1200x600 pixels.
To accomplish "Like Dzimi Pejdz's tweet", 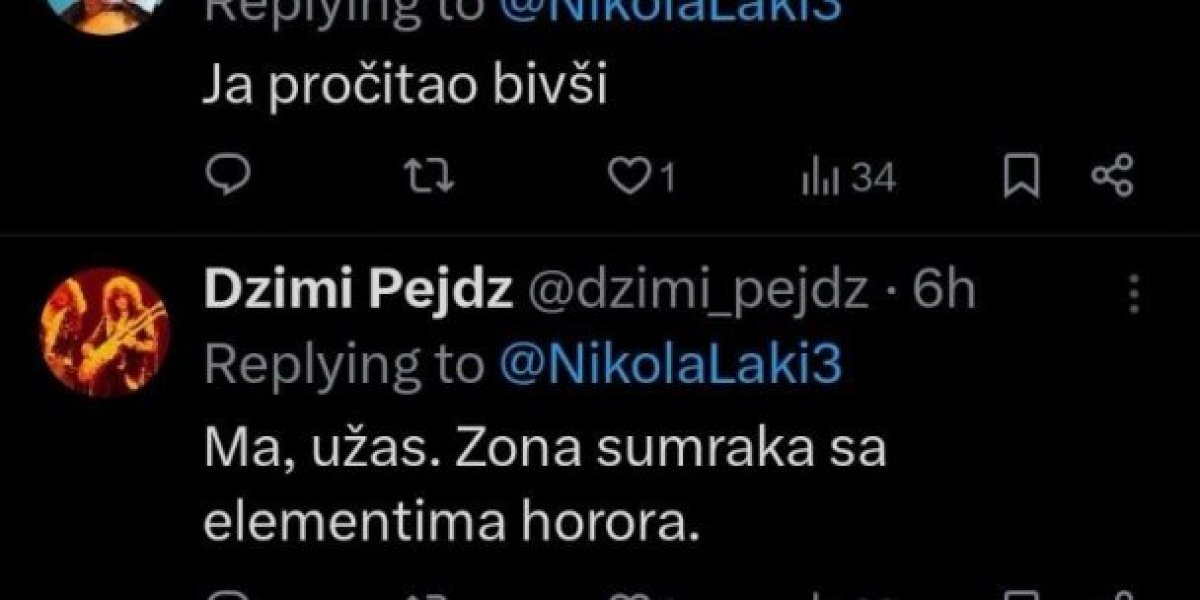I will (628, 594).
